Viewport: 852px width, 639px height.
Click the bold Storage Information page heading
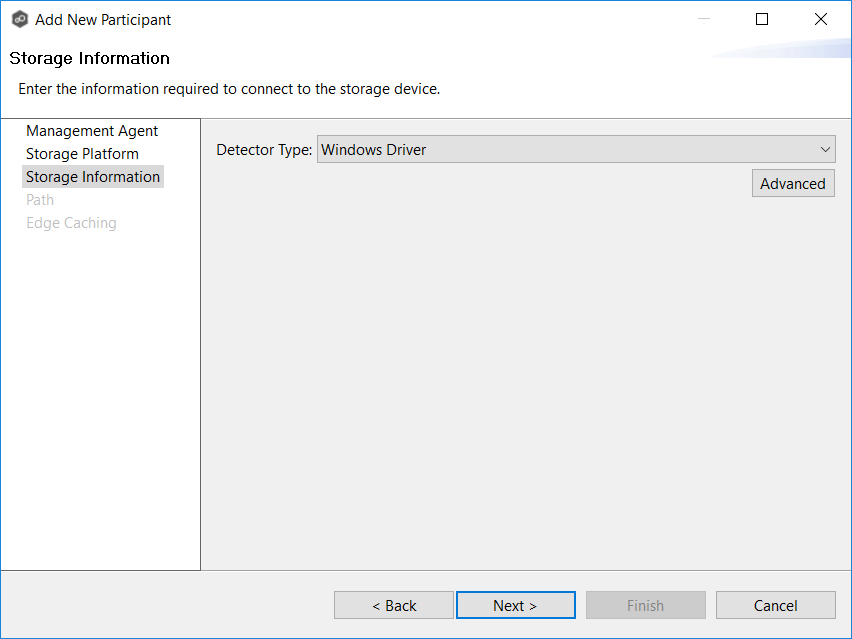90,58
